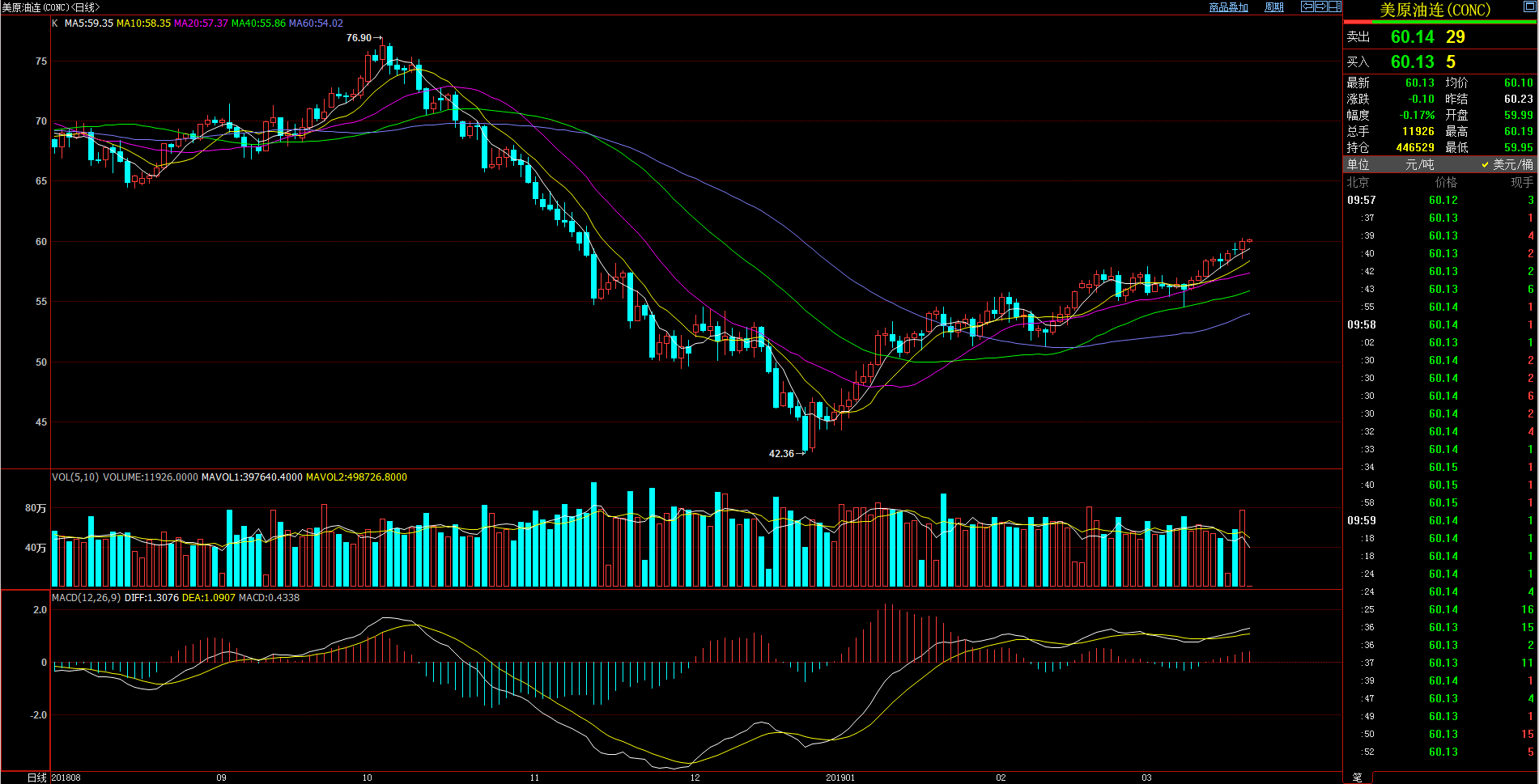
Task: Select the :25 tick row with volume 16
Action: 1440,610
